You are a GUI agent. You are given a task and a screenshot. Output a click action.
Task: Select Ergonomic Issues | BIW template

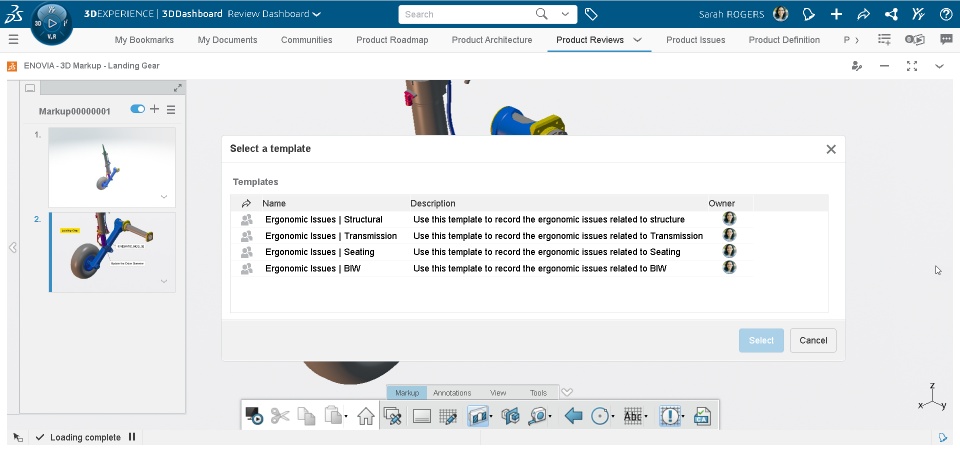tap(492, 268)
